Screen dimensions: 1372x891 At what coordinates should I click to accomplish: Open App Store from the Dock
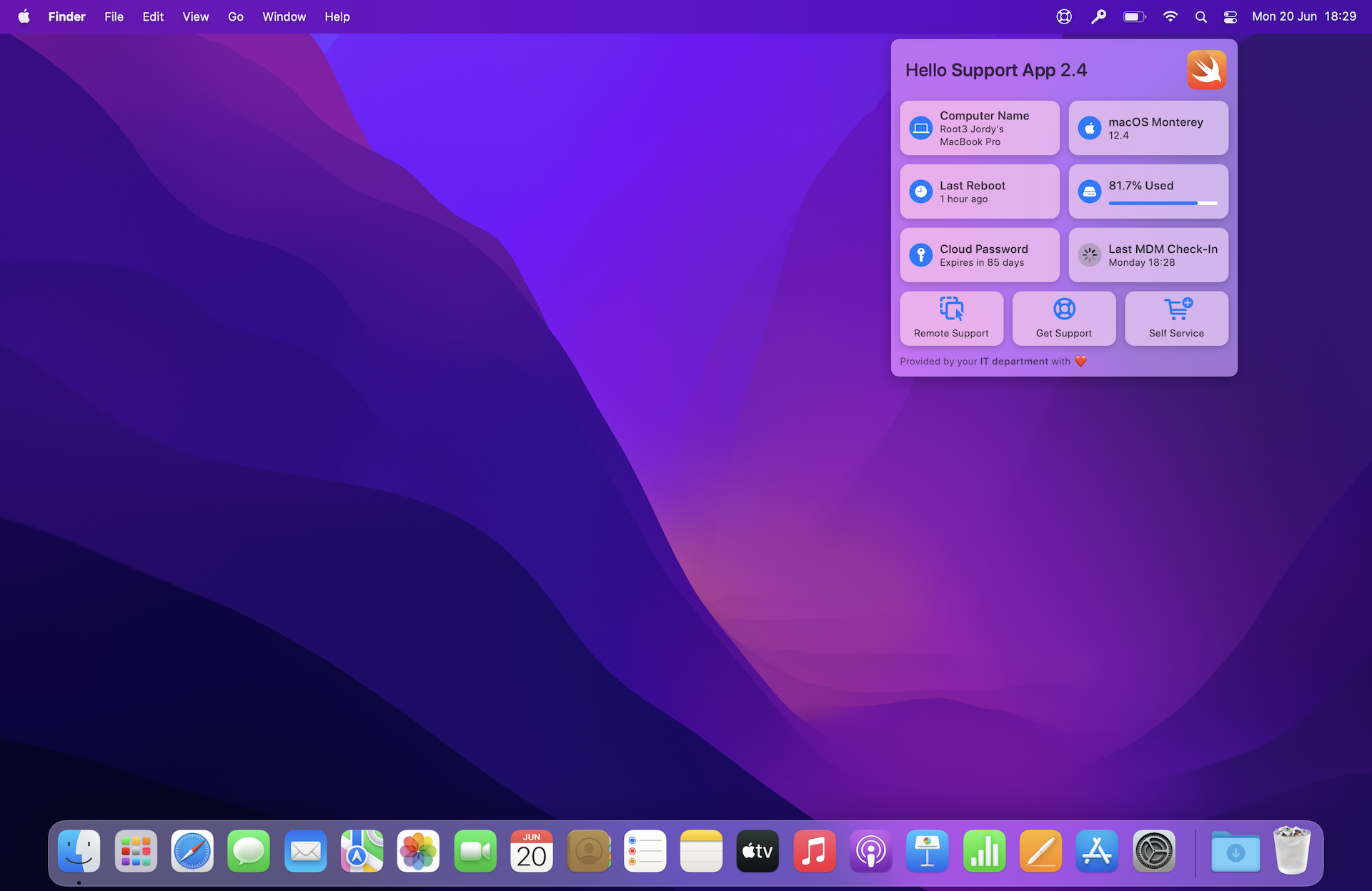(1097, 851)
